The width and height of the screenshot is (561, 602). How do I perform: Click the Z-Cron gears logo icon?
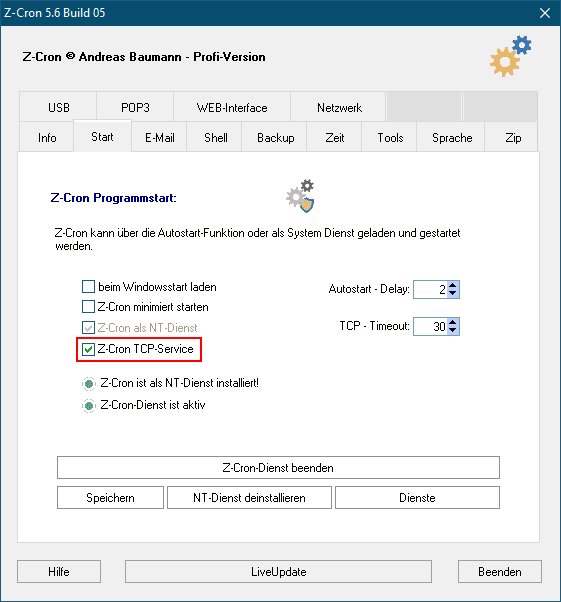pyautogui.click(x=510, y=56)
